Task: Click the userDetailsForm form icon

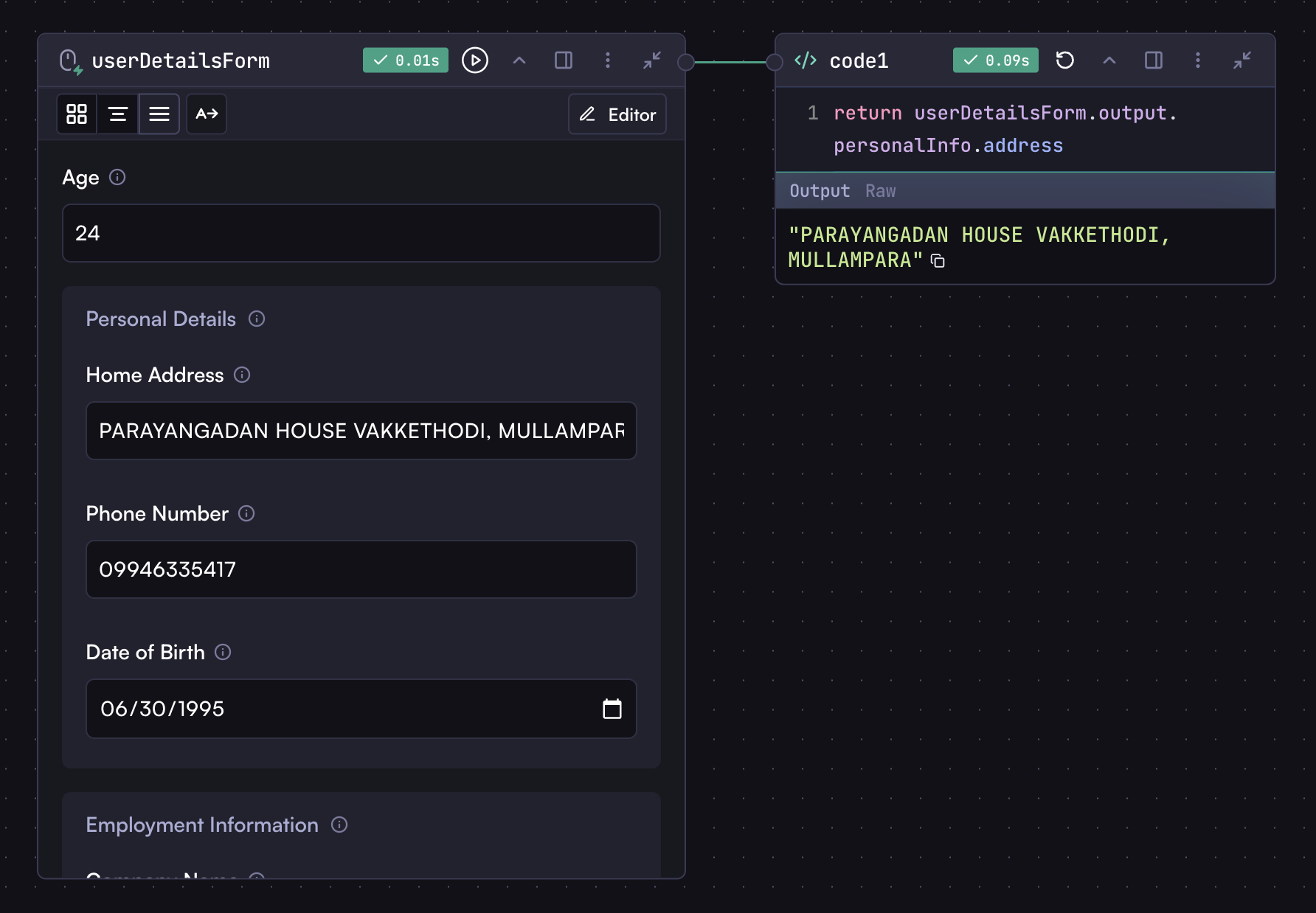Action: (x=70, y=61)
